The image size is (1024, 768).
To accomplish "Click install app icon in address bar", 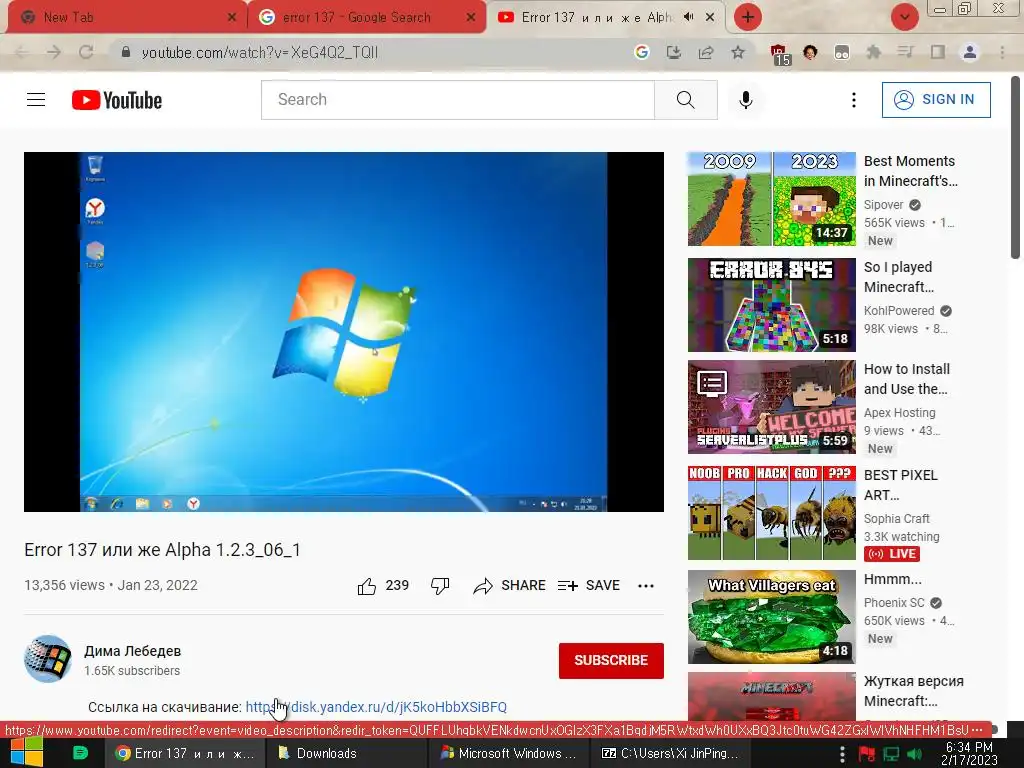I will (x=673, y=52).
